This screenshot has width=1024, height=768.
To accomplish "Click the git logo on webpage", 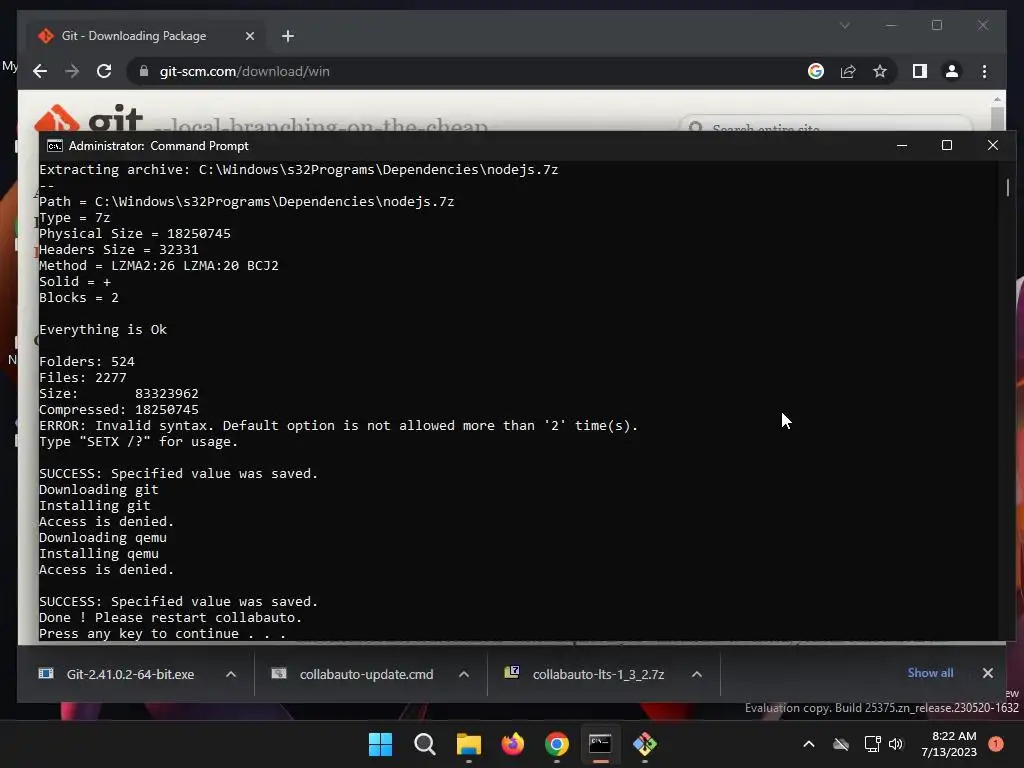I will click(x=88, y=118).
